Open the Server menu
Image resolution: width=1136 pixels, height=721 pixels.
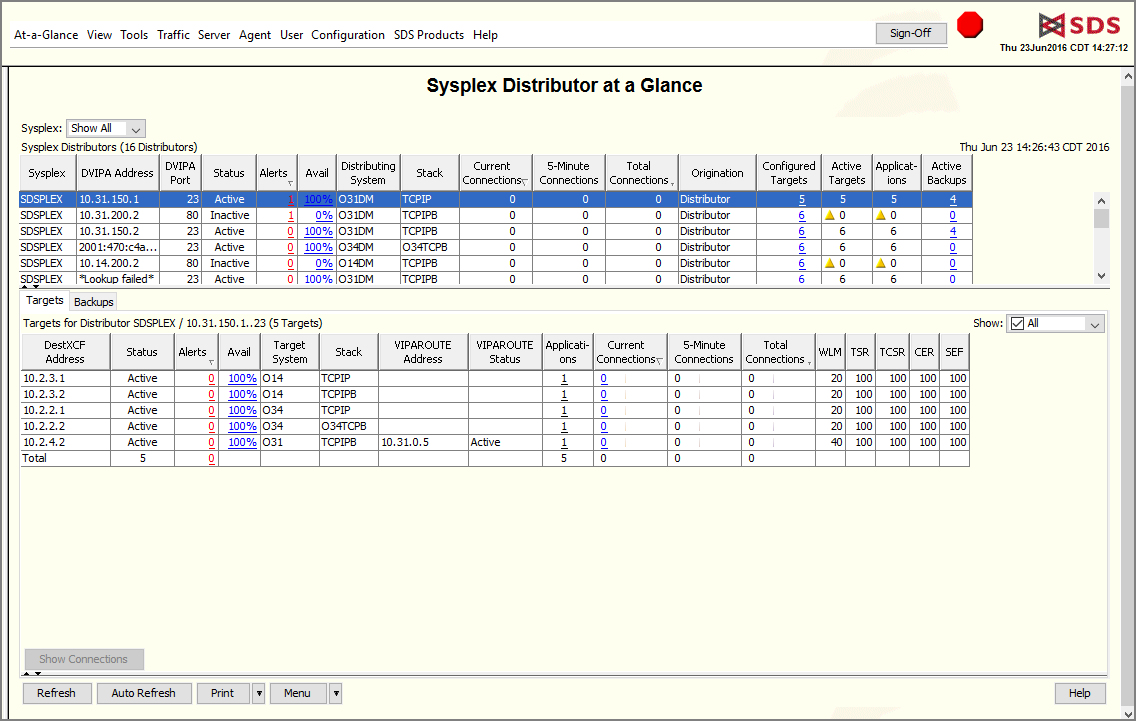pyautogui.click(x=214, y=35)
